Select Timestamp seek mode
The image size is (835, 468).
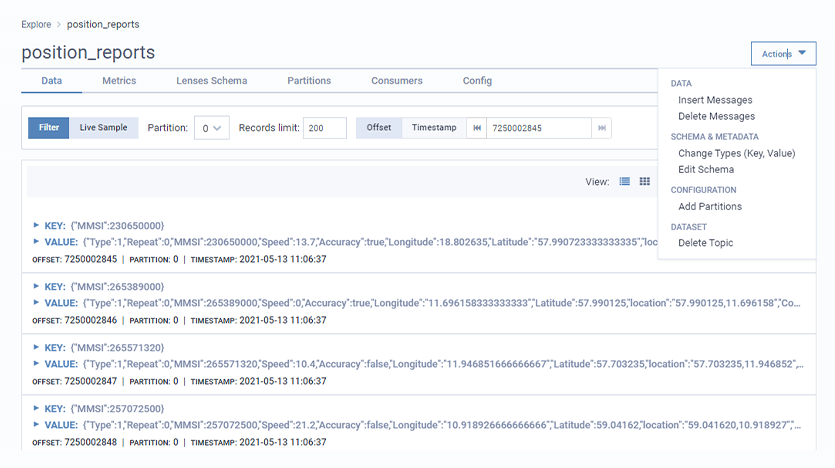click(433, 128)
